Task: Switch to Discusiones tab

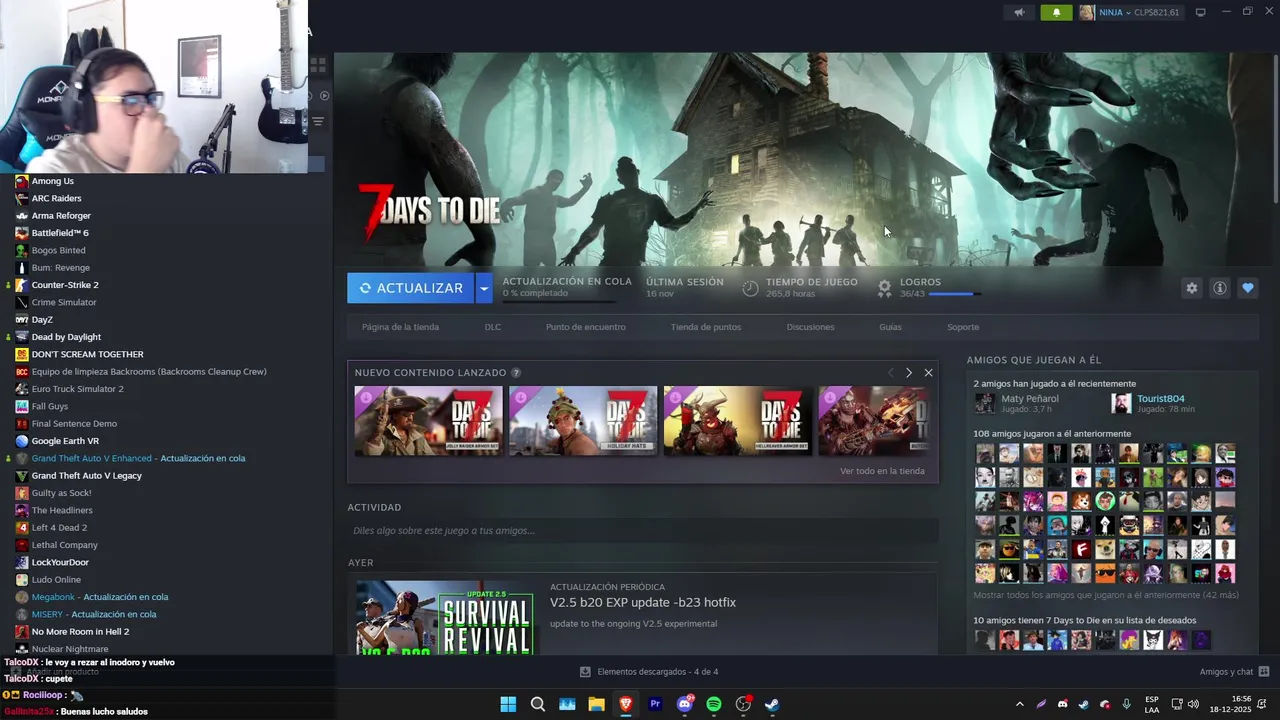Action: [810, 327]
